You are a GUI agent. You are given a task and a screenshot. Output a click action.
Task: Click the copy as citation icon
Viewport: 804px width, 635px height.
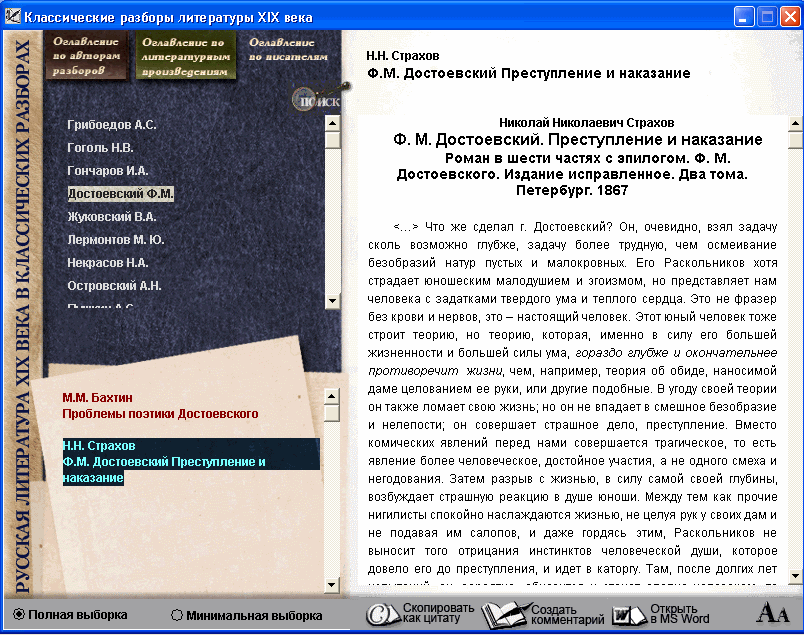pos(380,614)
